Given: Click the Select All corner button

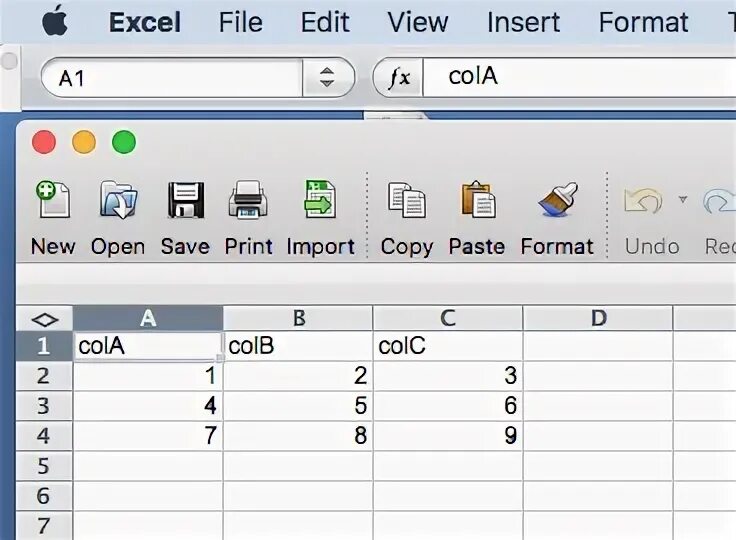Looking at the screenshot, I should [45, 319].
